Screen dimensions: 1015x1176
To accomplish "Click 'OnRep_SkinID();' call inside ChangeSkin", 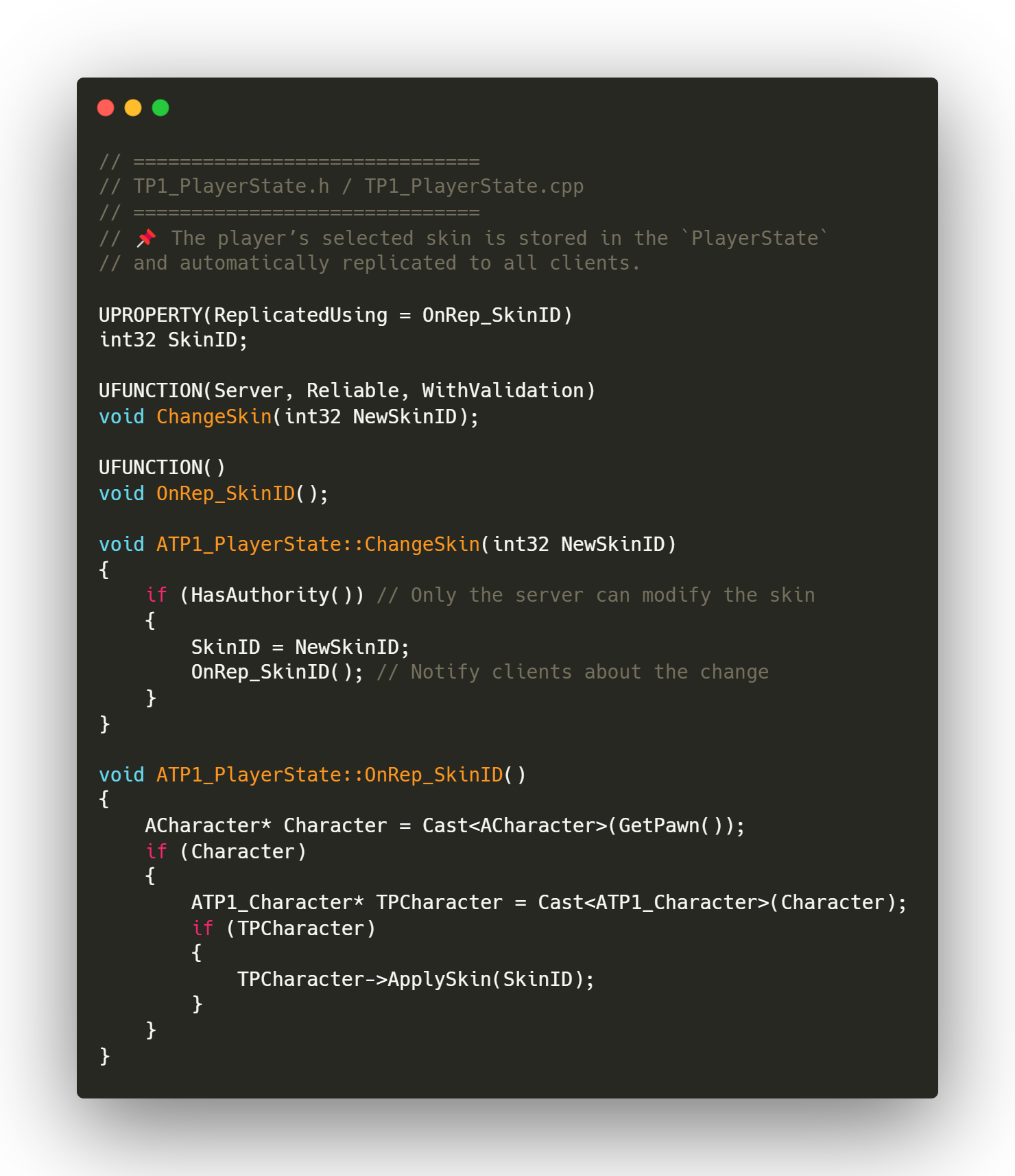I will click(x=278, y=672).
